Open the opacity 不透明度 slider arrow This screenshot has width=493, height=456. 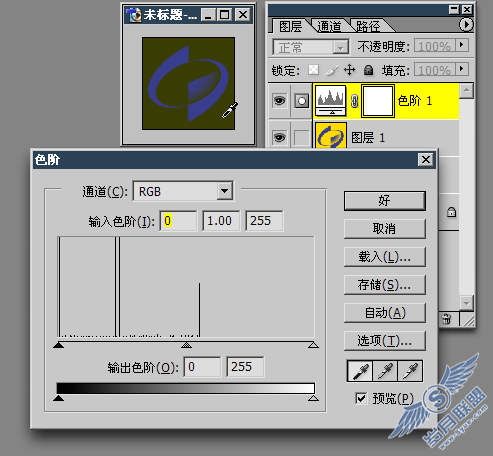click(x=462, y=45)
